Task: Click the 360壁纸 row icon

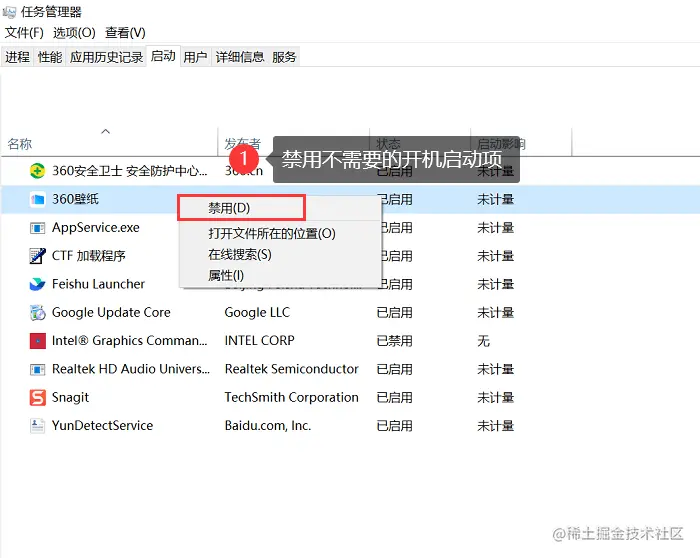Action: (x=37, y=199)
